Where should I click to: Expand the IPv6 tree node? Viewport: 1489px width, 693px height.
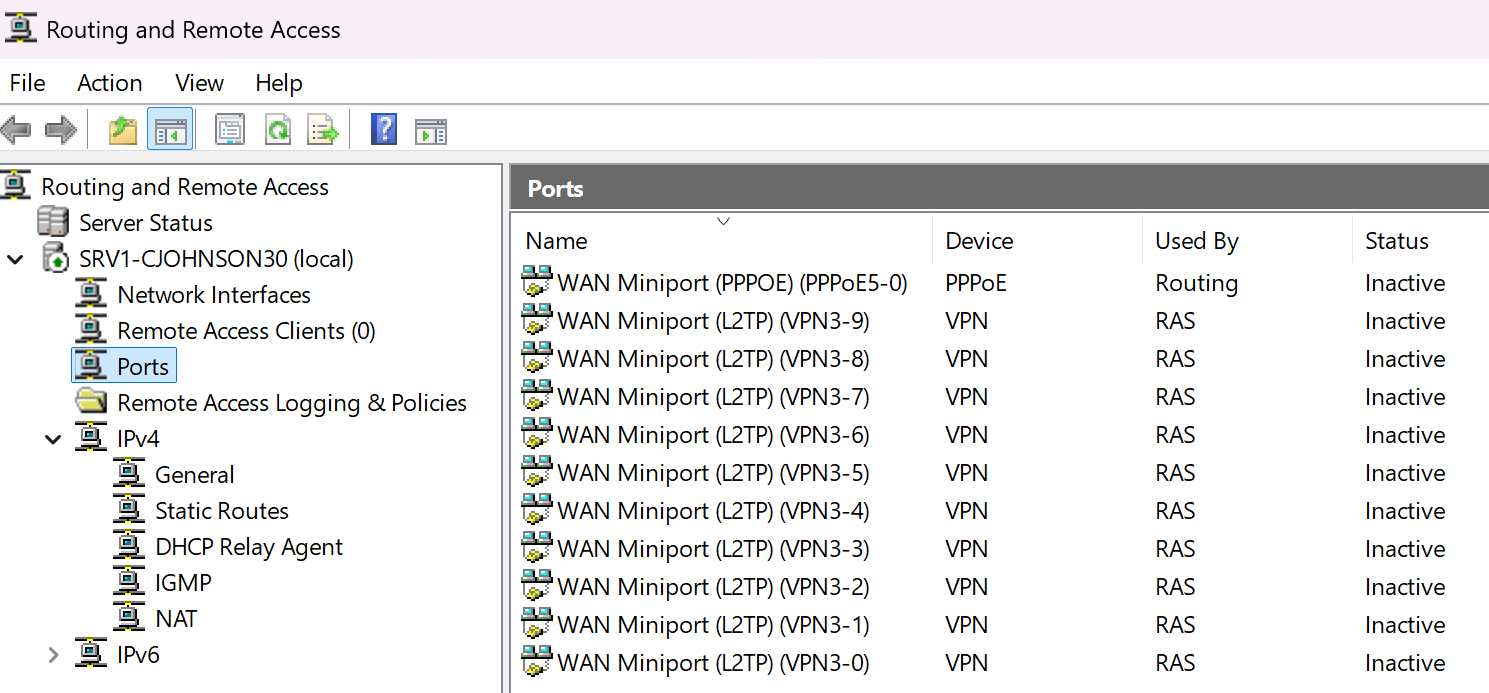[53, 654]
